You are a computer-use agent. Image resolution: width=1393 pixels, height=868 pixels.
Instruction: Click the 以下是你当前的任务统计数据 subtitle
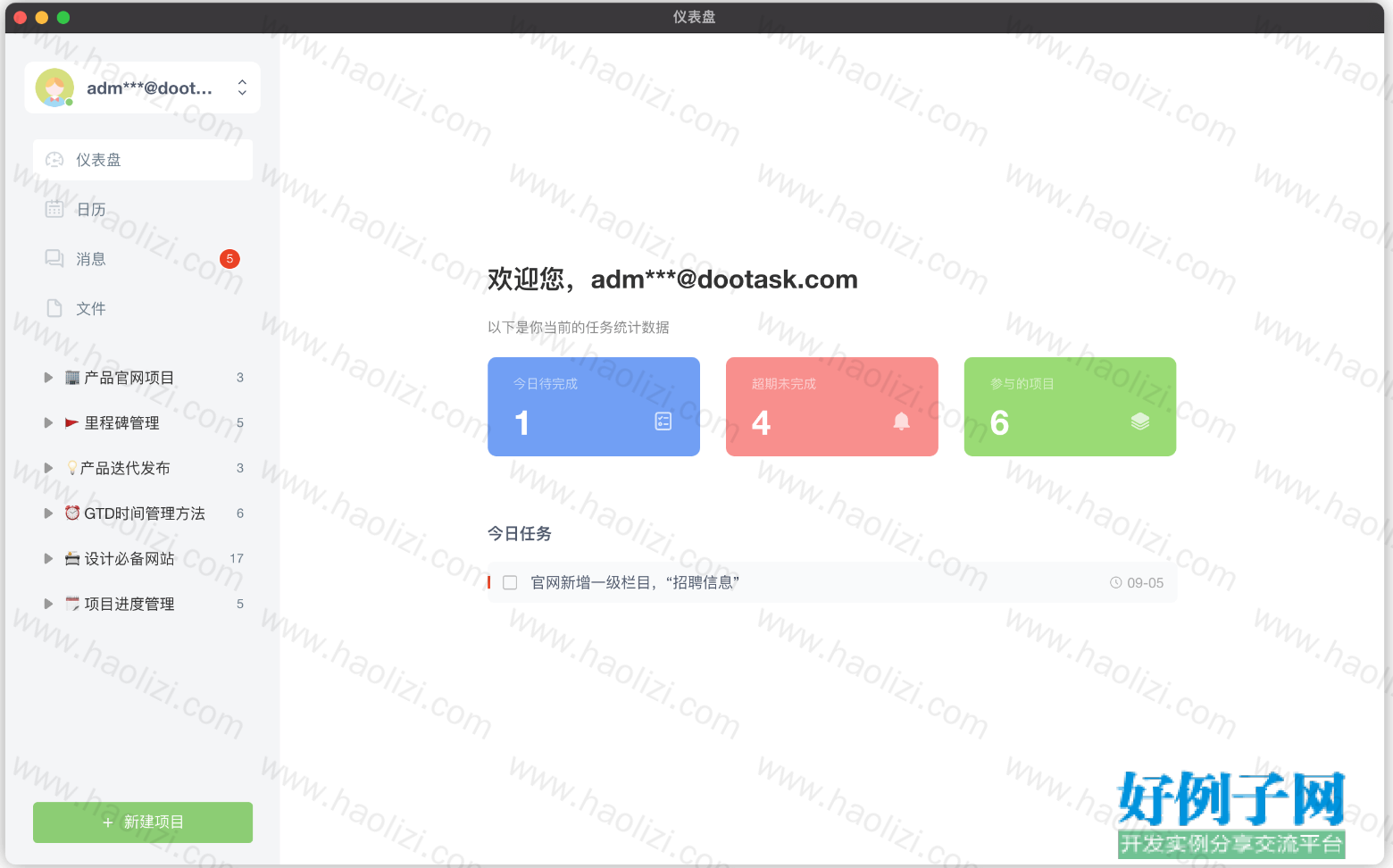579,328
